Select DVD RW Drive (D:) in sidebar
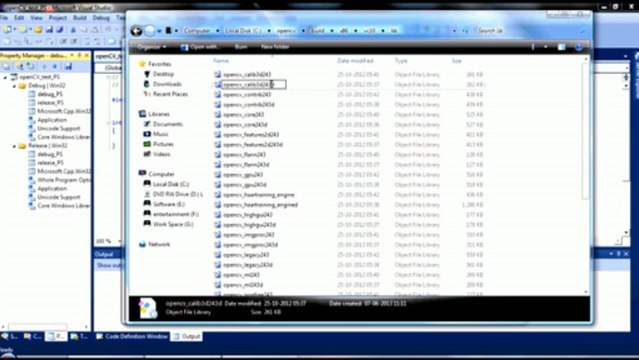The width and height of the screenshot is (639, 360). 177,194
